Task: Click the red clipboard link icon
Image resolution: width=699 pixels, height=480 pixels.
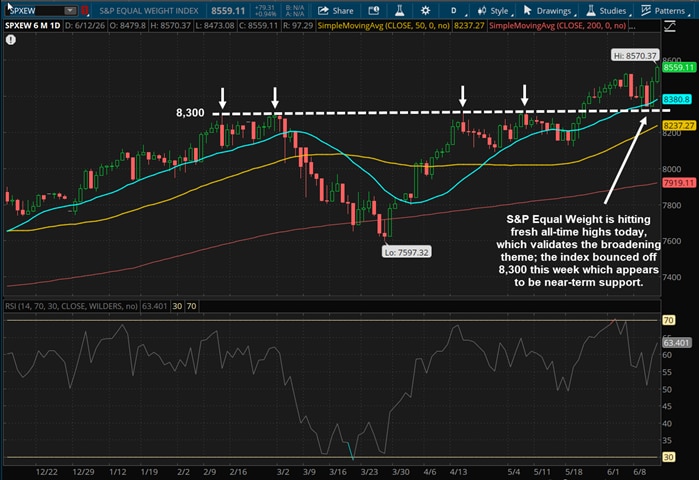Action: tap(85, 11)
